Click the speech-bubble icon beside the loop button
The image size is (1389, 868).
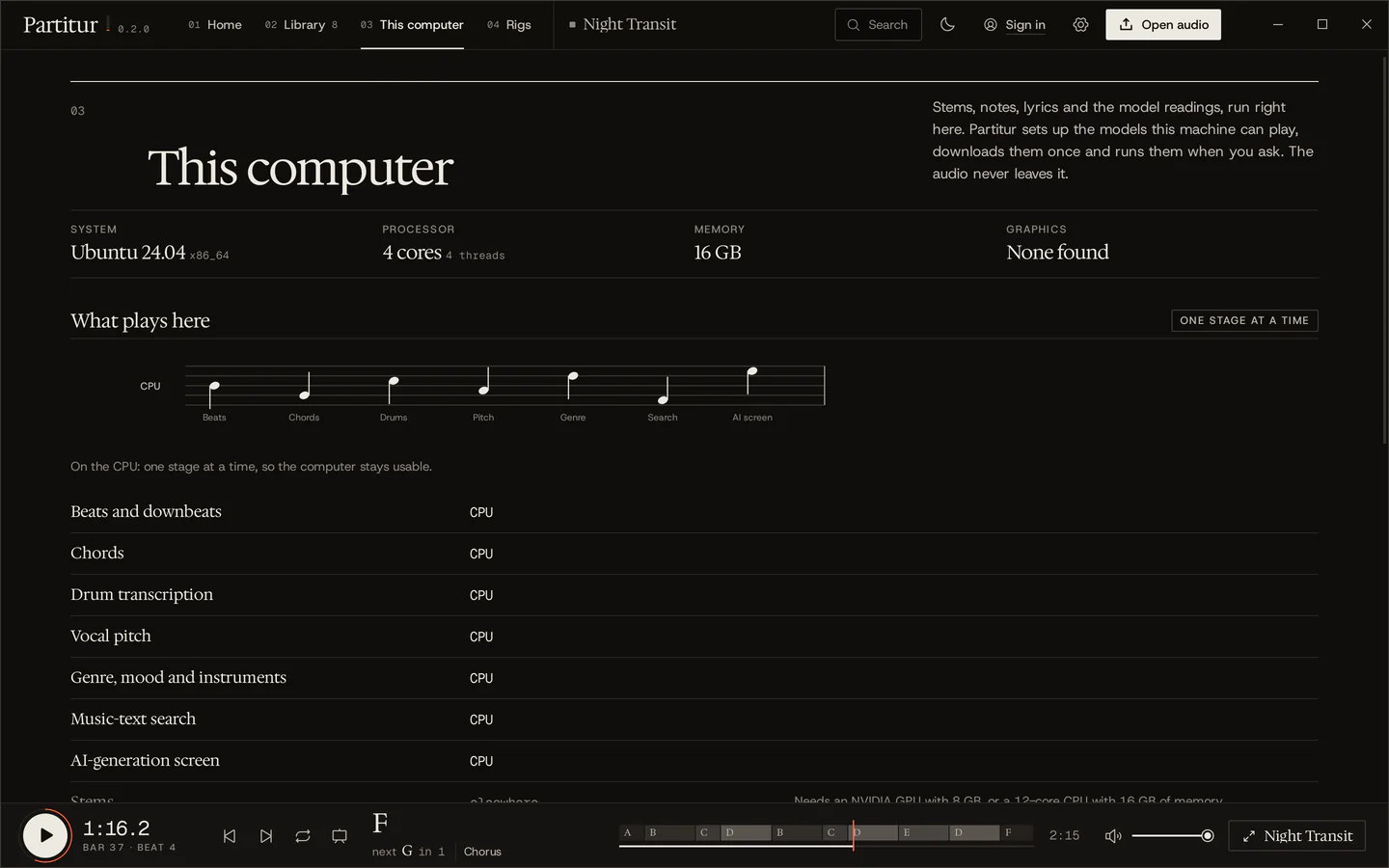pos(340,836)
